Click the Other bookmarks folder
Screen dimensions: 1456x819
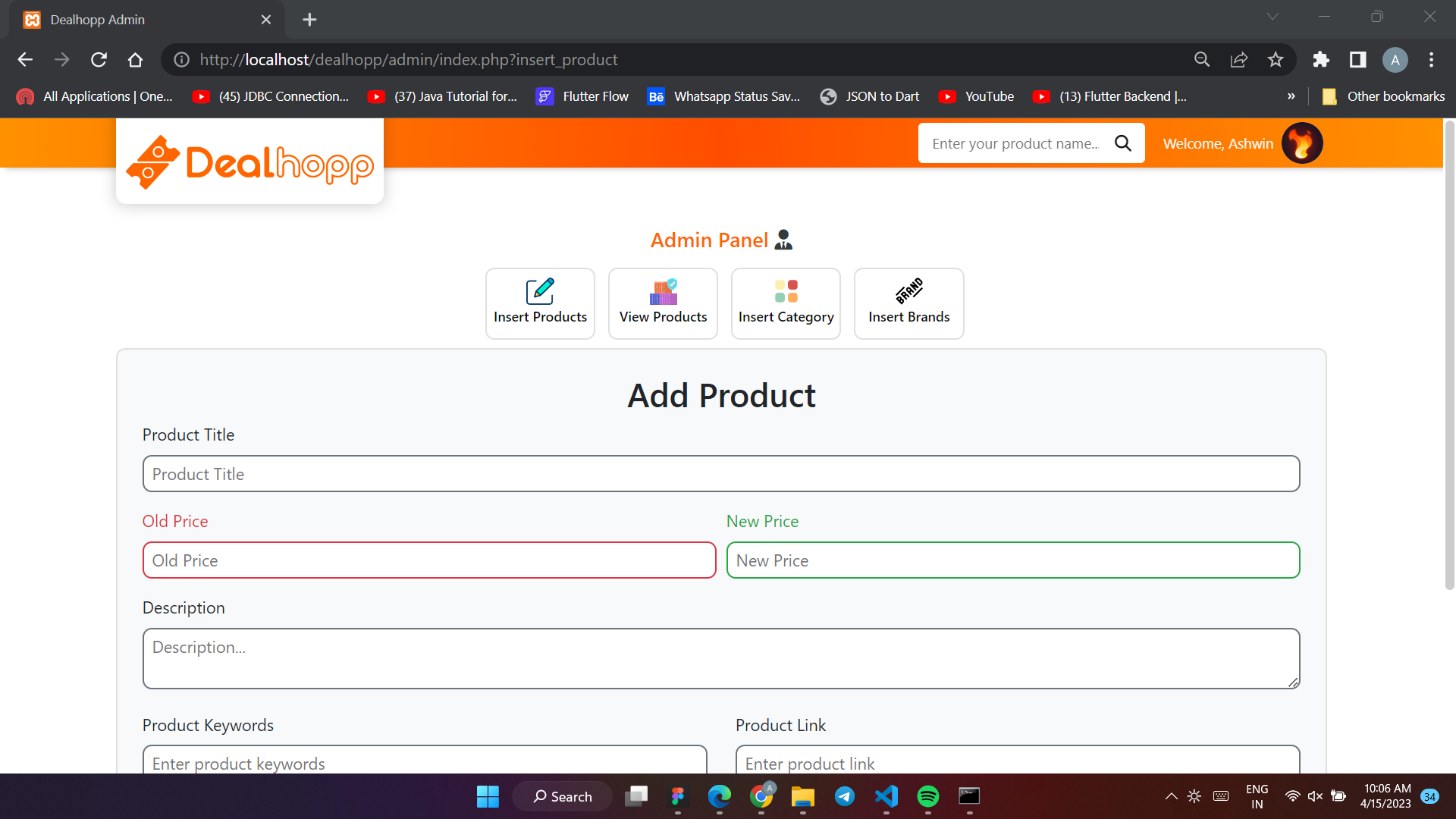pyautogui.click(x=1383, y=96)
